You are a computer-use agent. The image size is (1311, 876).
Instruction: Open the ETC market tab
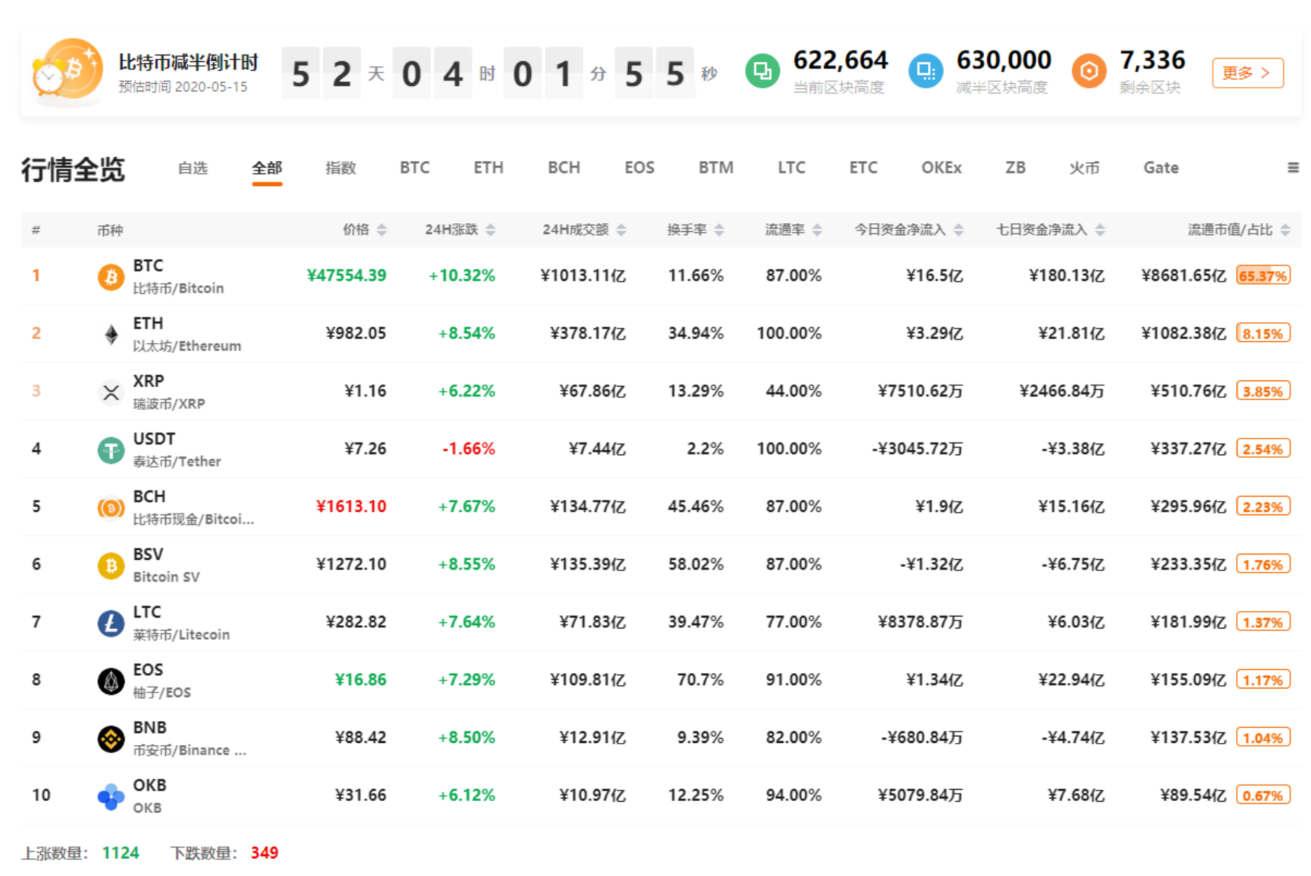click(863, 168)
